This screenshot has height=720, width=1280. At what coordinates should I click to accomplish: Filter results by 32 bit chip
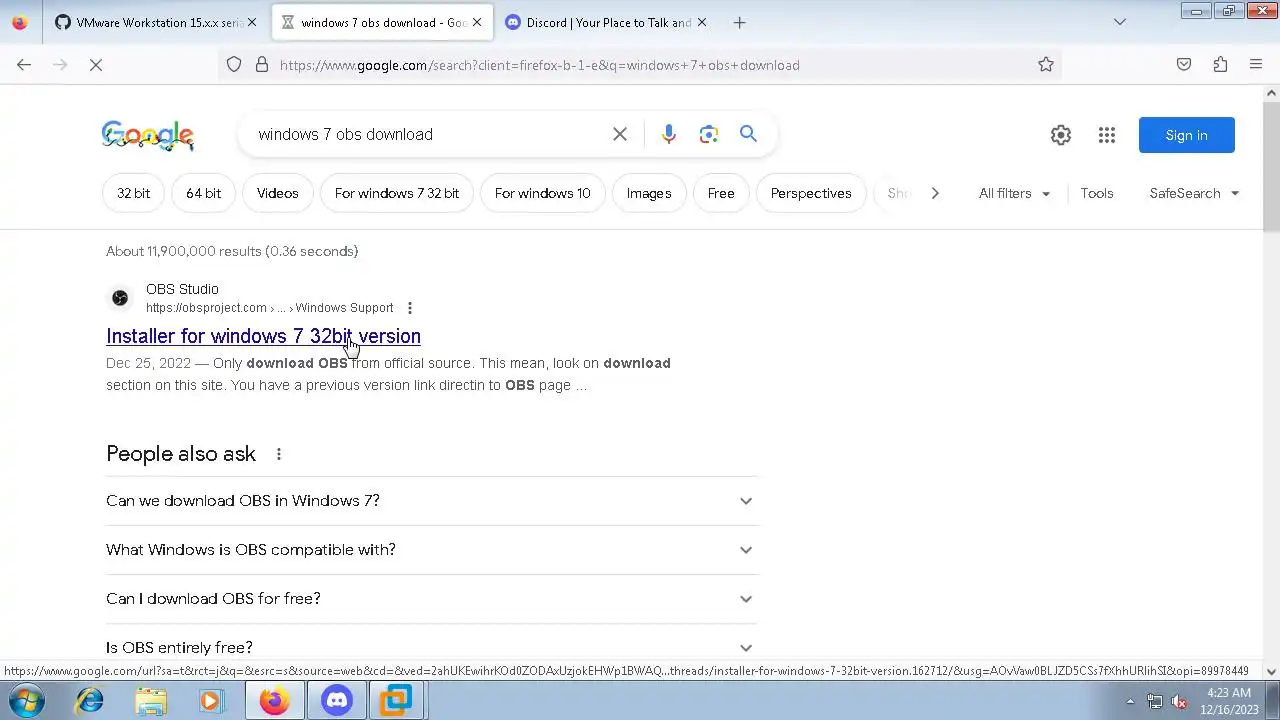click(133, 193)
